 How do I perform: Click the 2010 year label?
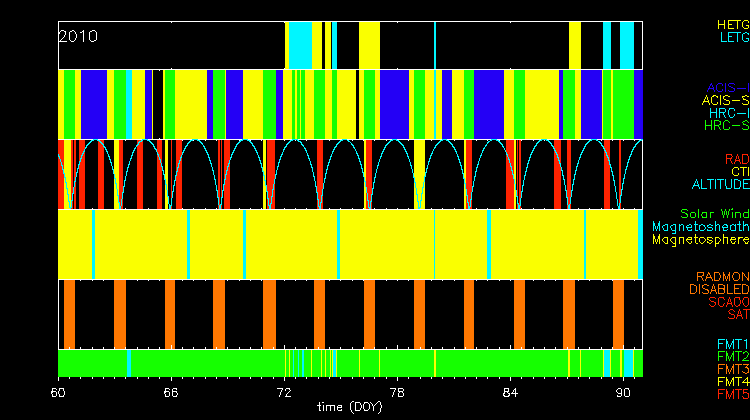tap(78, 36)
